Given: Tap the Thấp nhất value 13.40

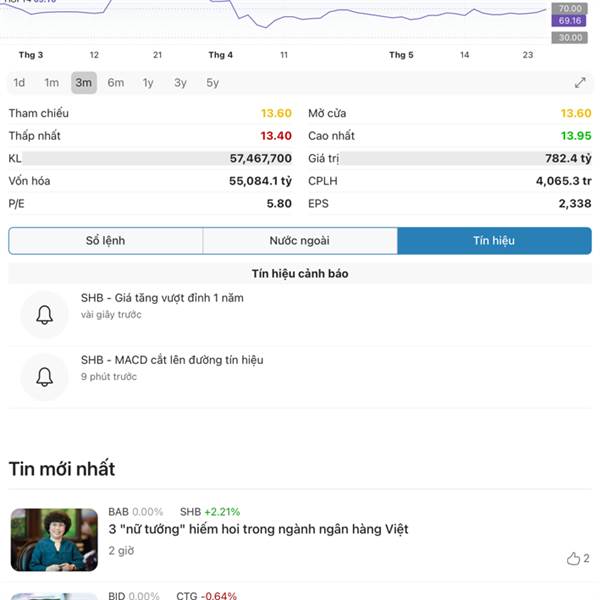Looking at the screenshot, I should click(276, 136).
